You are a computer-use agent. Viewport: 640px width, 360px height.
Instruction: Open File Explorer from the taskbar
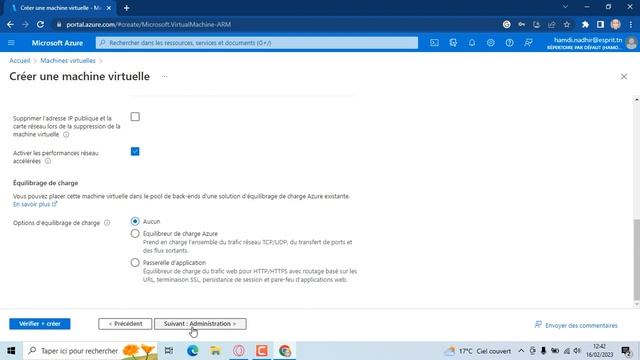(216, 351)
